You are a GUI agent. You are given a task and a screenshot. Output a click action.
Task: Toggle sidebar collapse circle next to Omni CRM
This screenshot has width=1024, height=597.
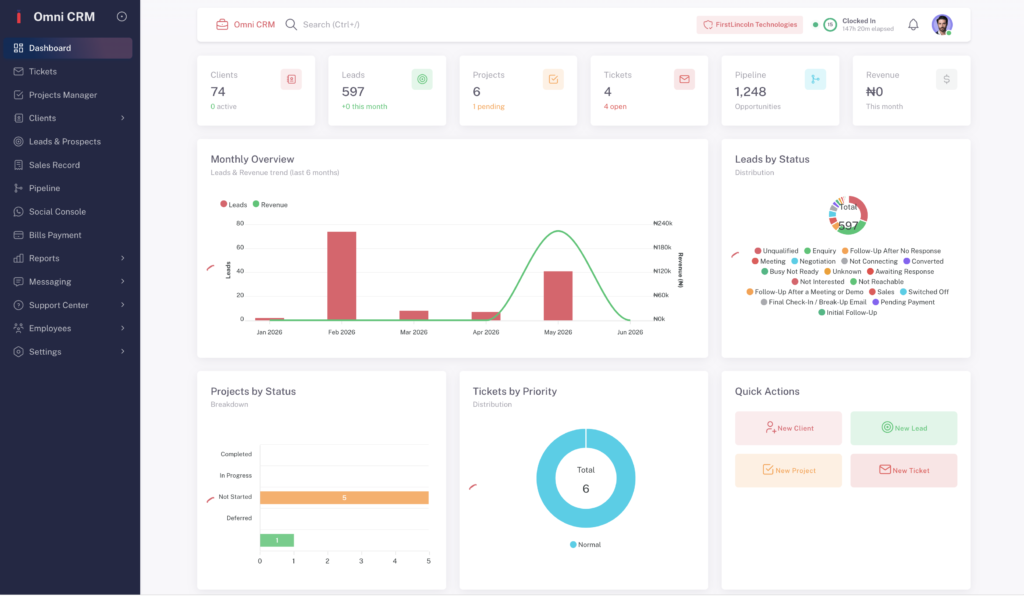coord(121,17)
